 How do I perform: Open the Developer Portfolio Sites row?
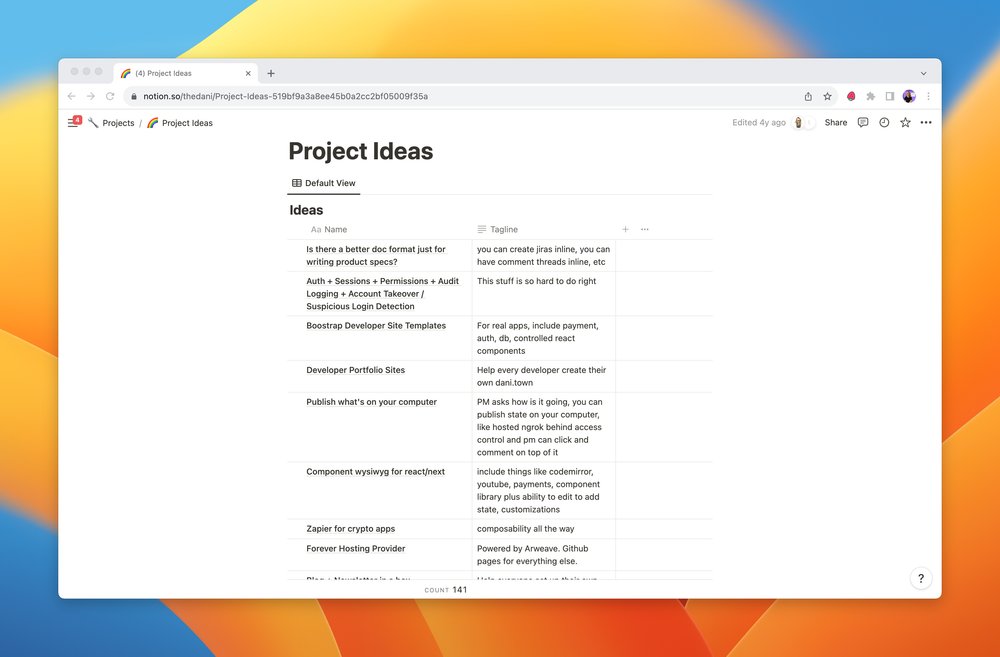pos(355,370)
